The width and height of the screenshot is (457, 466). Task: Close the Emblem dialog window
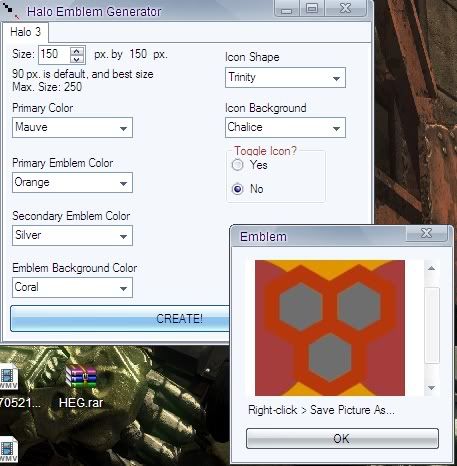pos(426,233)
